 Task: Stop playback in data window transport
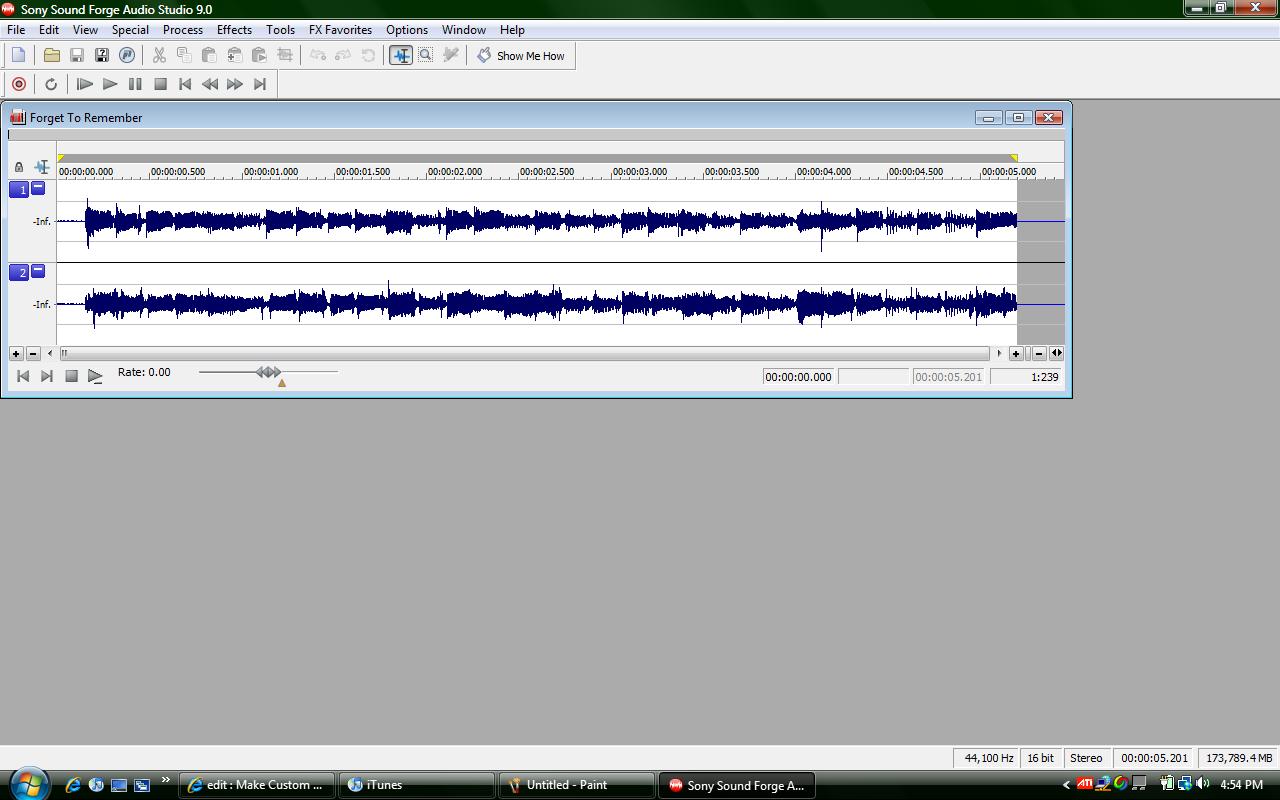pyautogui.click(x=71, y=376)
